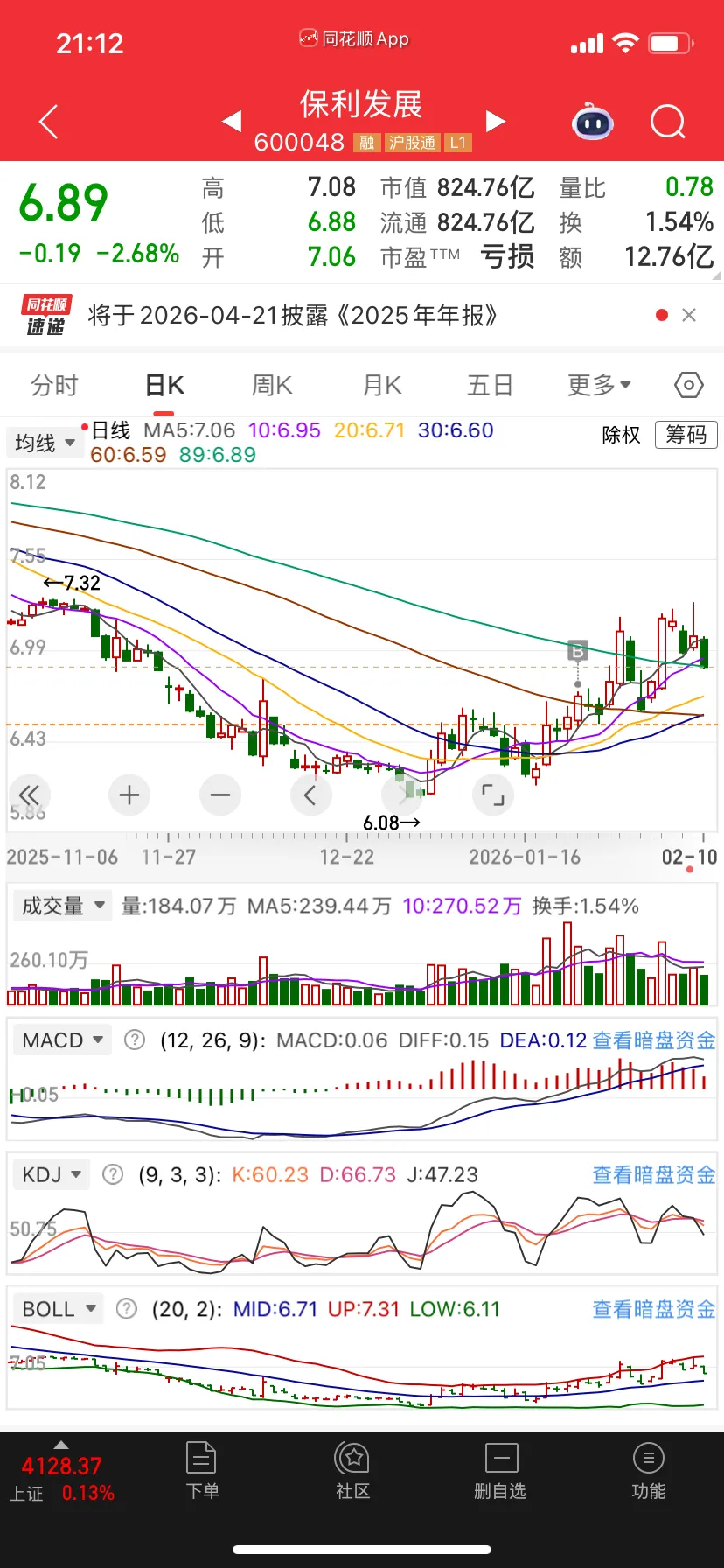The image size is (724, 1568).
Task: Rewind chart with double-left arrows
Action: 30,794
